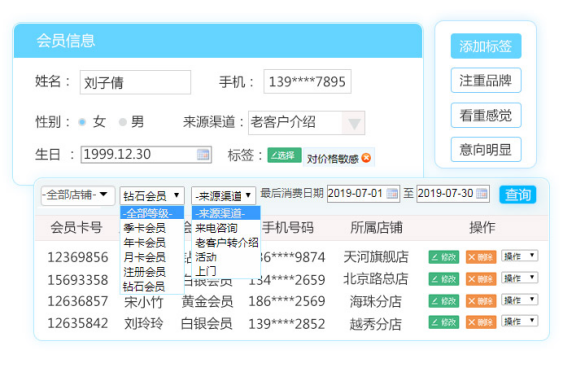Focus the 生日 field showing 1999.12.30

pyautogui.click(x=146, y=155)
